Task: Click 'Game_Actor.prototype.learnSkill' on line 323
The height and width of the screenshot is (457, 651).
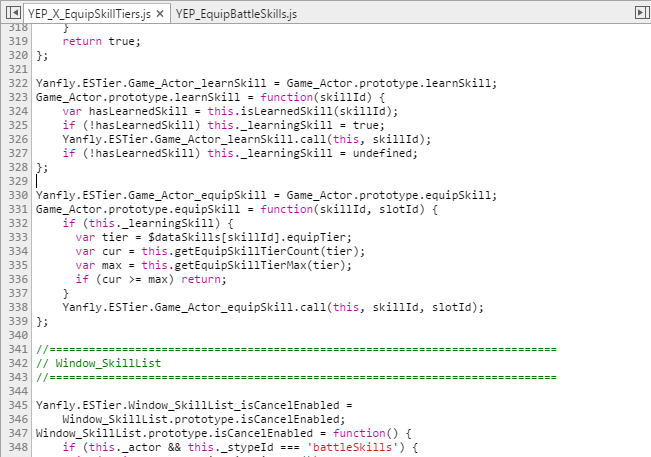Action: click(138, 97)
